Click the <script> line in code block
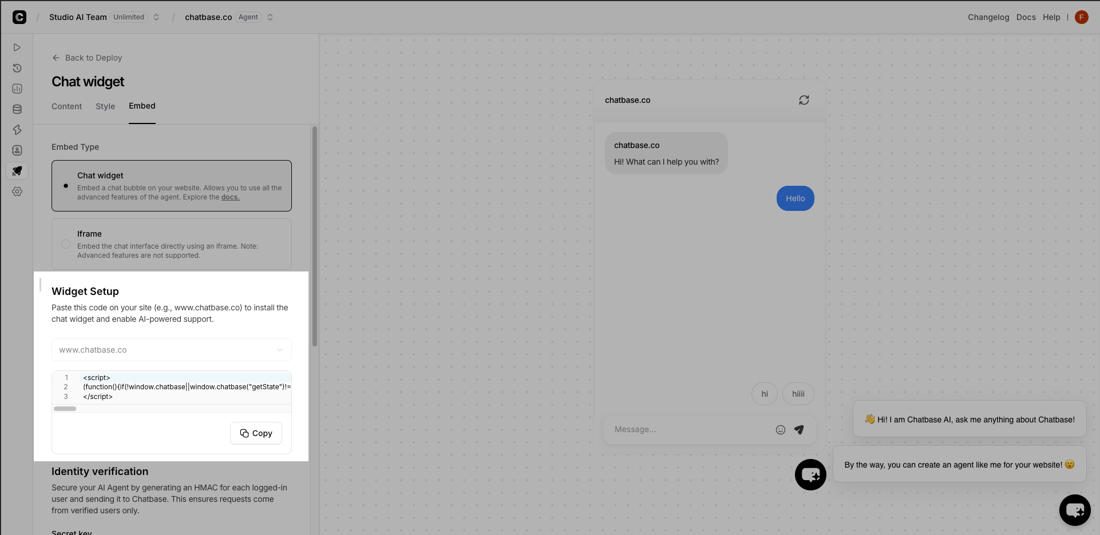 [96, 378]
